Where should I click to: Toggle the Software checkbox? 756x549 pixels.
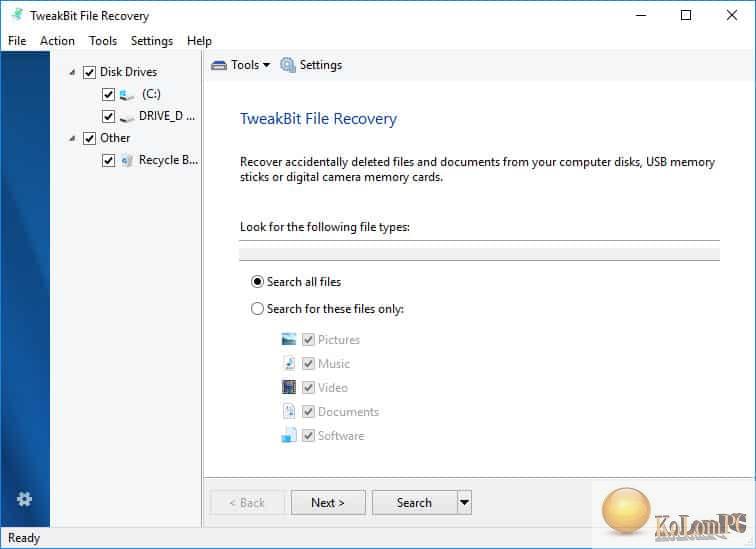[x=309, y=436]
